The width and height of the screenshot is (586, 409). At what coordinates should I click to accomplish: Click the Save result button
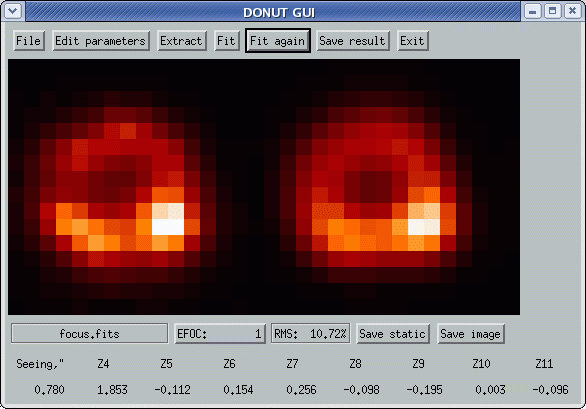352,41
